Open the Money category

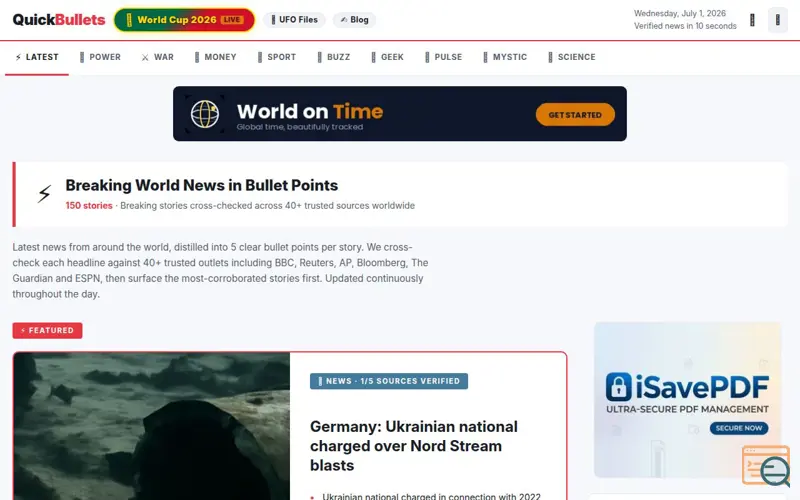pos(215,57)
